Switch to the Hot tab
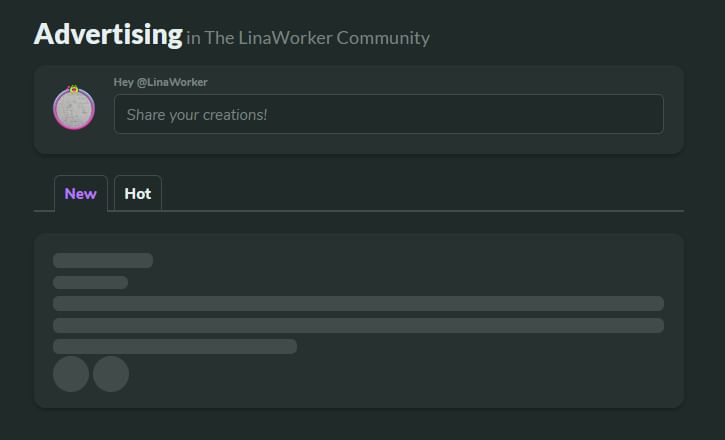Image resolution: width=725 pixels, height=440 pixels. 138,194
